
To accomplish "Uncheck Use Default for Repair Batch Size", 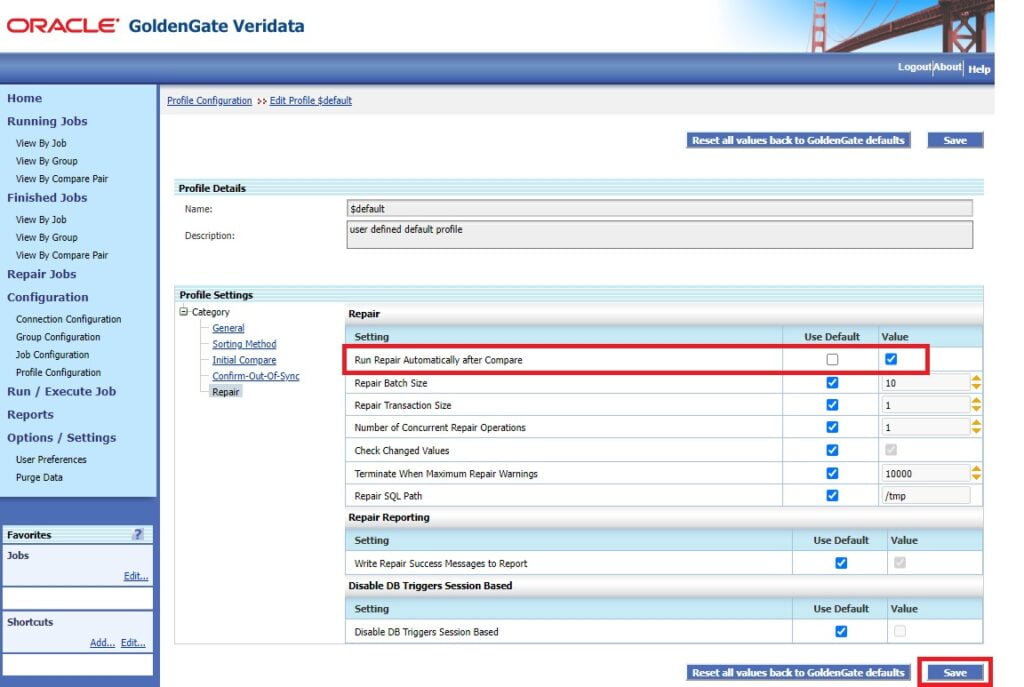I will click(832, 381).
